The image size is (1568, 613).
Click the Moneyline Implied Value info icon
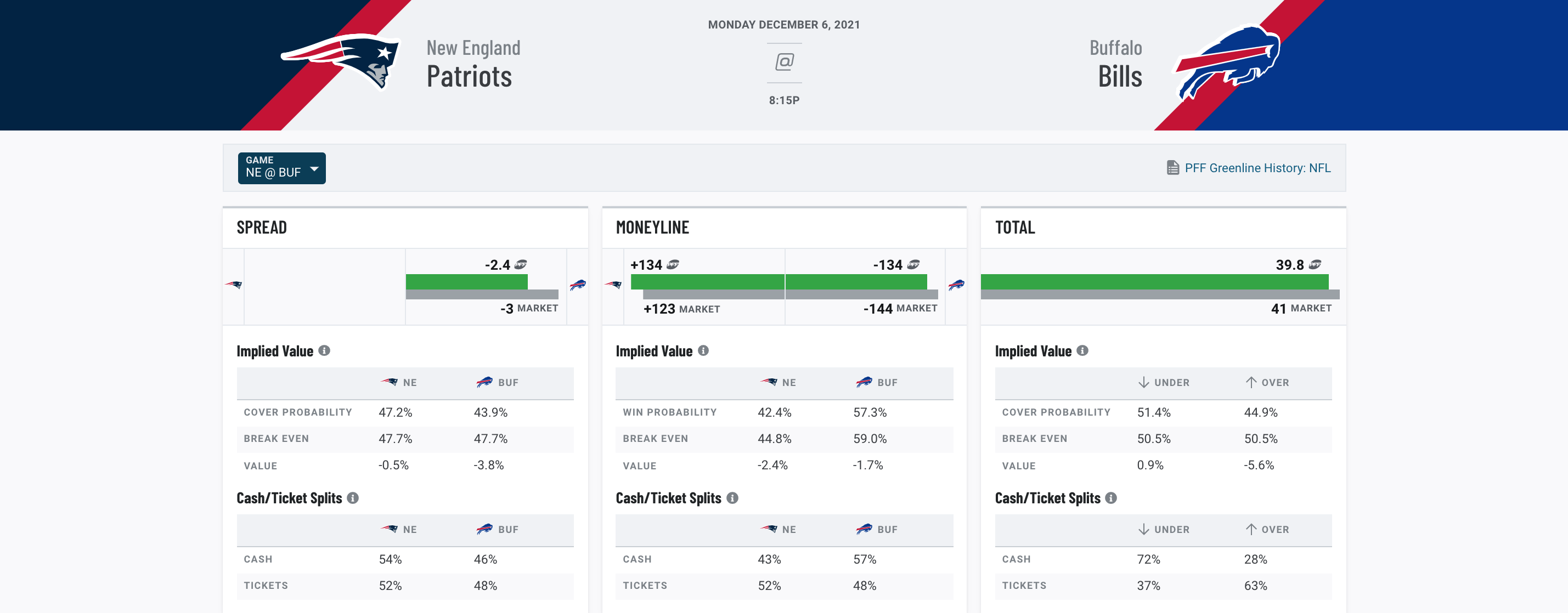703,350
